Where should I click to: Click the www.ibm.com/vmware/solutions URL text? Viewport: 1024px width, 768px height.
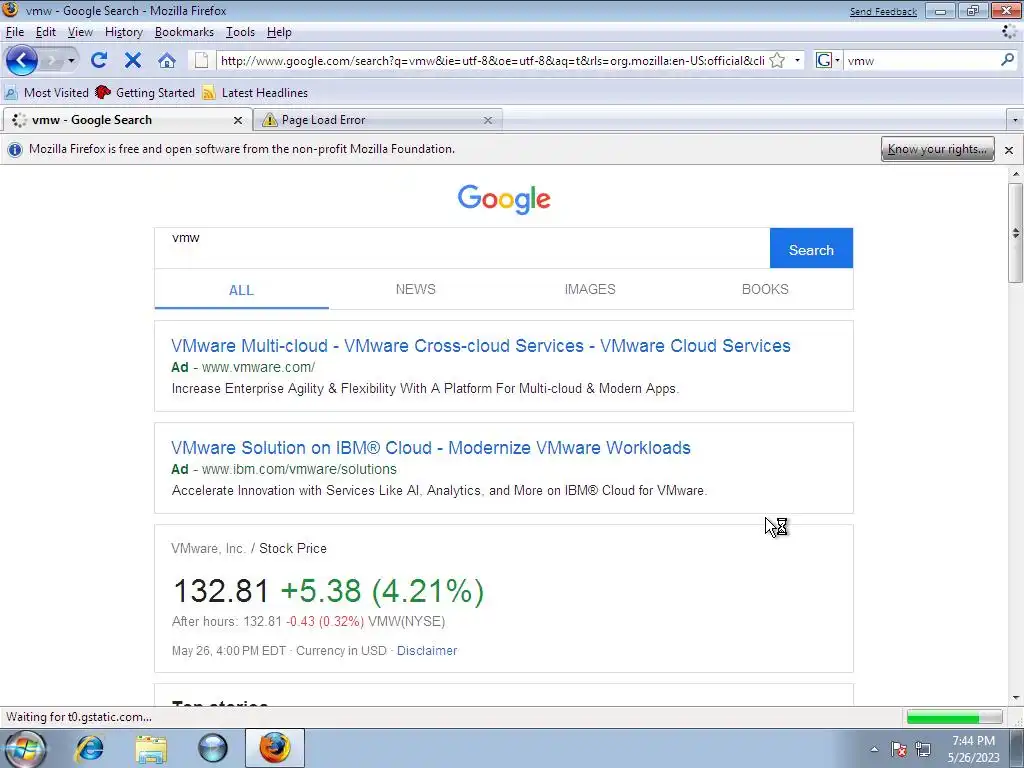pyautogui.click(x=299, y=469)
